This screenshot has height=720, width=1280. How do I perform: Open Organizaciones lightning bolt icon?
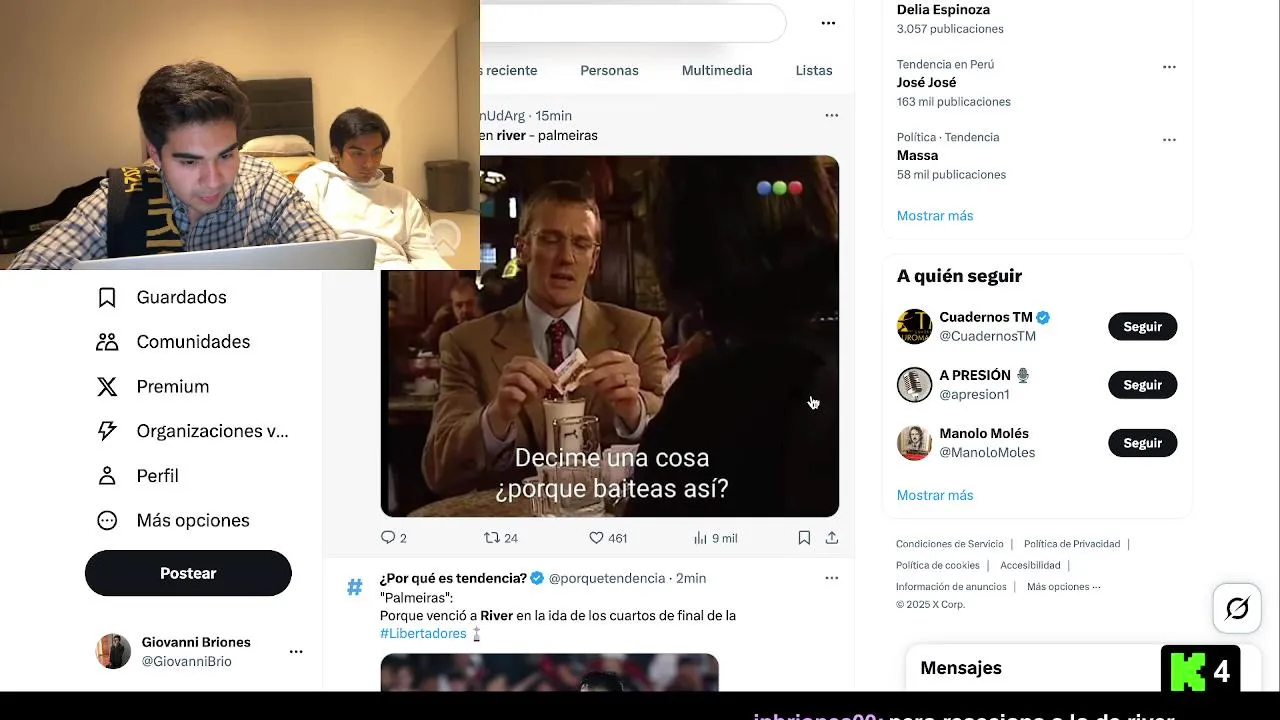(x=107, y=431)
